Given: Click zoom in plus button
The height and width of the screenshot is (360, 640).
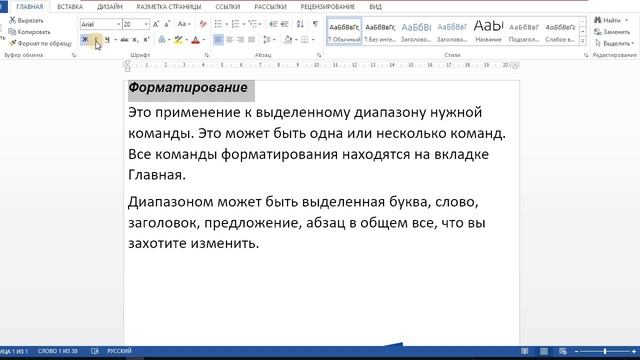Looking at the screenshot, I should [634, 351].
